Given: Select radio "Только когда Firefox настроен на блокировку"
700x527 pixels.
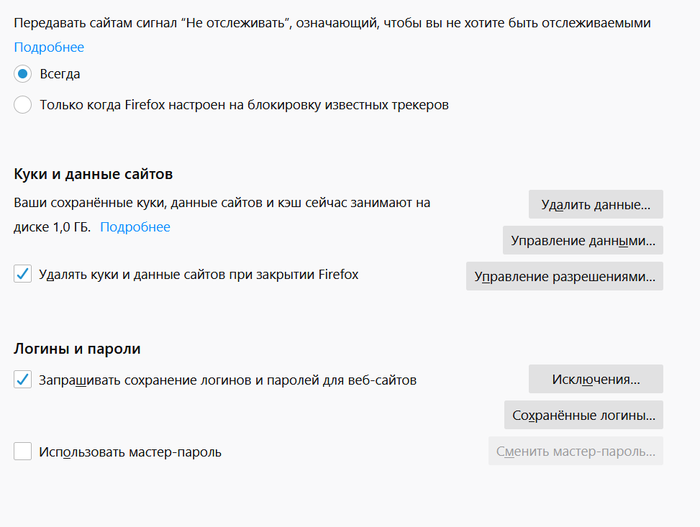Looking at the screenshot, I should coord(23,105).
